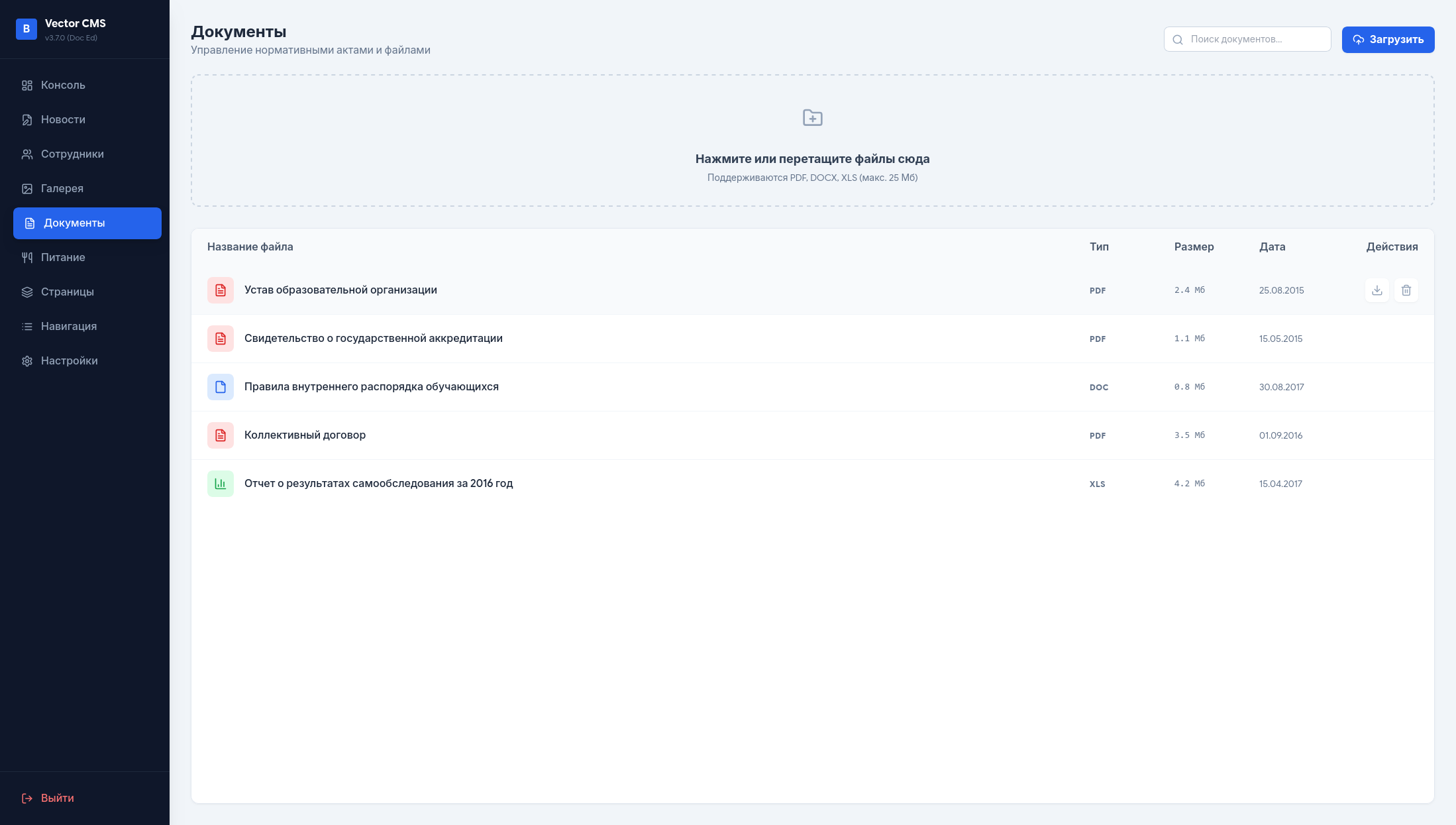The image size is (1456, 825).
Task: Click the Поиск документов search field
Action: point(1247,39)
